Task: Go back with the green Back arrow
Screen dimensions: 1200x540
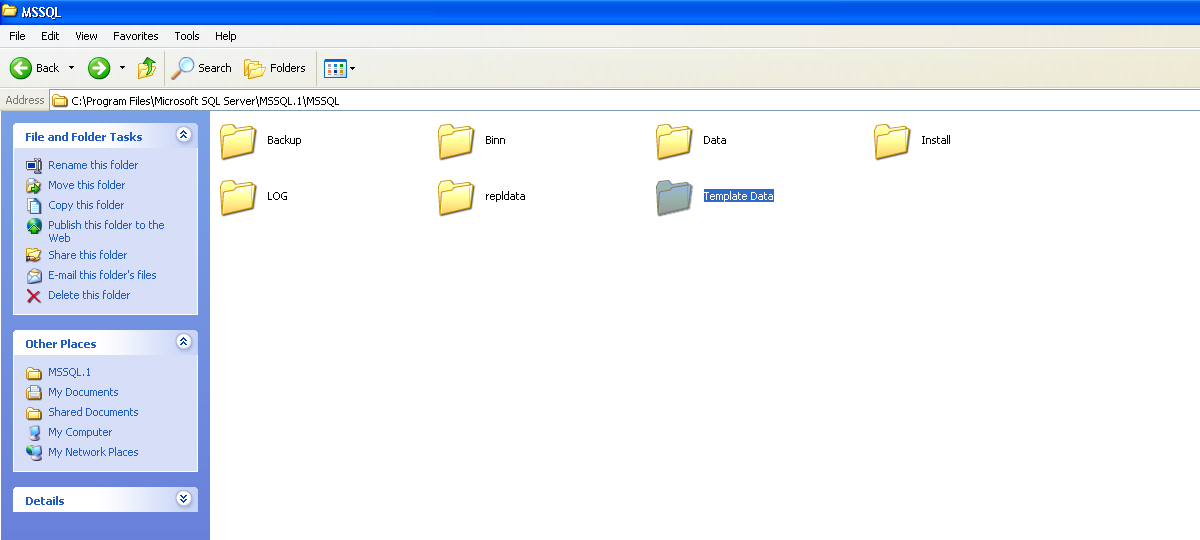Action: pyautogui.click(x=35, y=68)
